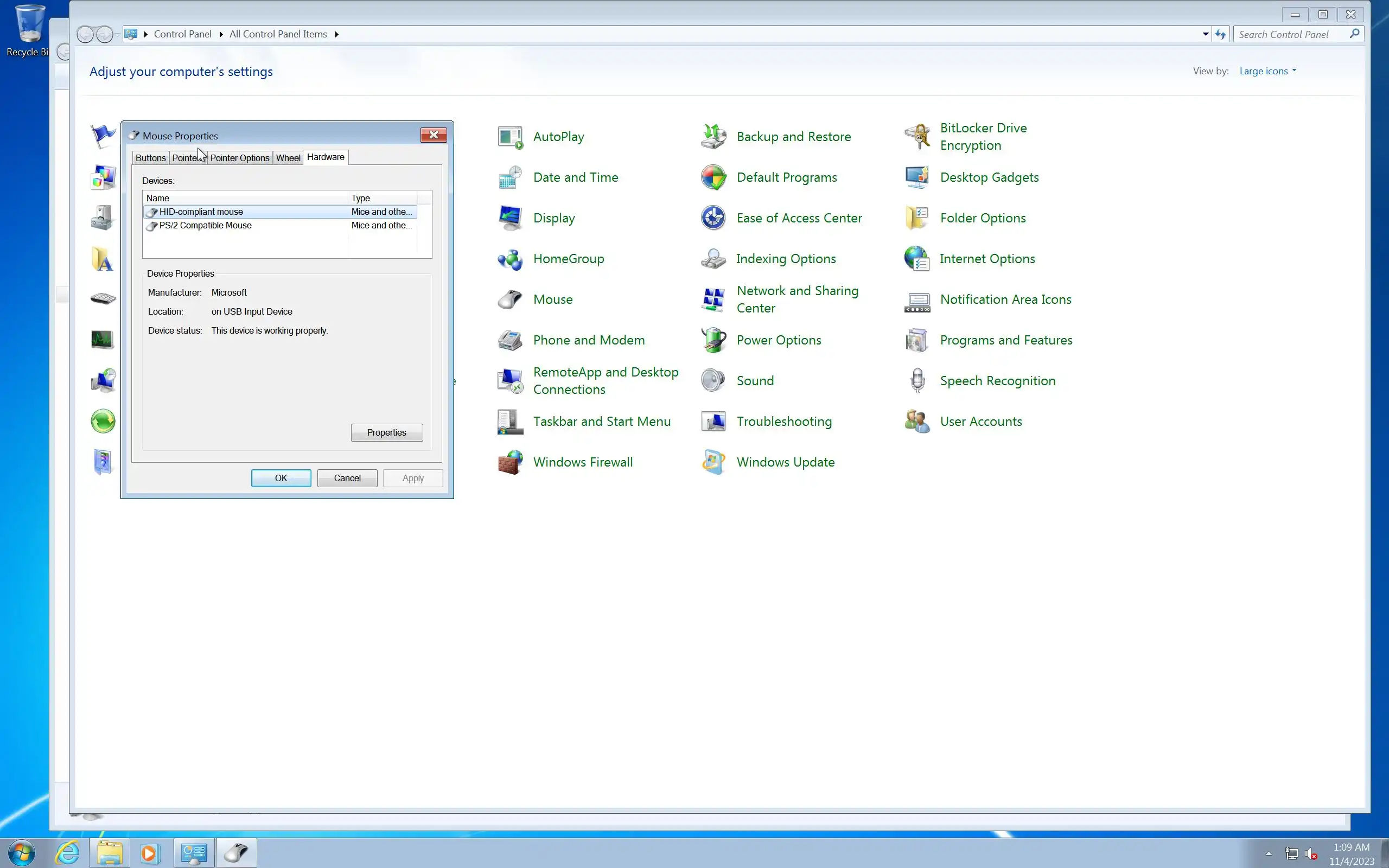Open the BitLocker Drive Encryption icon
Viewport: 1389px width, 868px height.
(916, 137)
